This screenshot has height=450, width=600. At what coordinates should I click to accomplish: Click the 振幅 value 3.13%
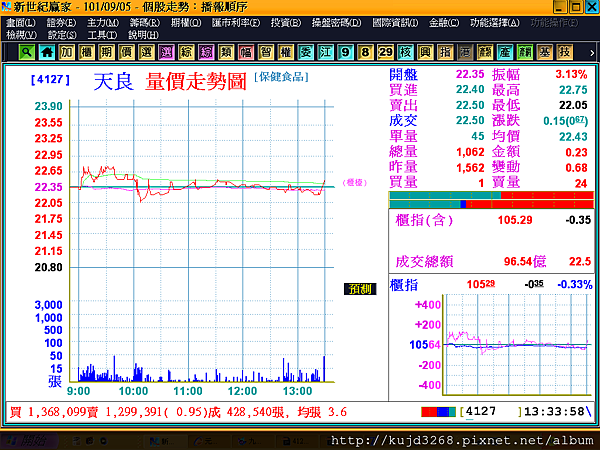[571, 74]
